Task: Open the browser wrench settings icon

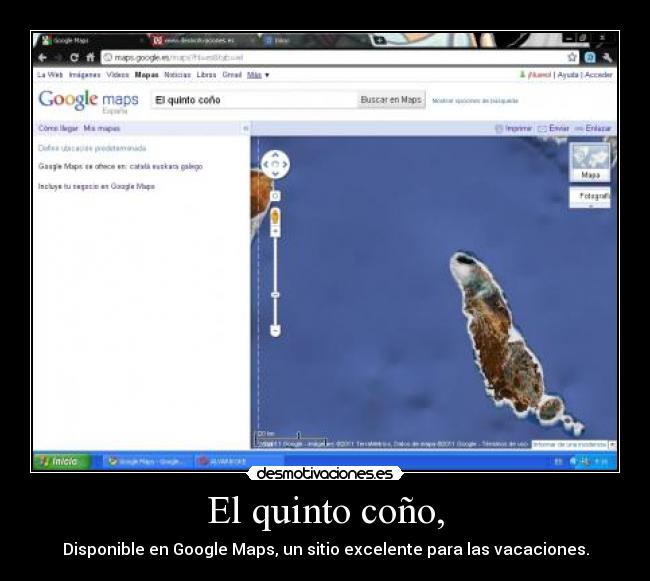Action: [x=607, y=58]
